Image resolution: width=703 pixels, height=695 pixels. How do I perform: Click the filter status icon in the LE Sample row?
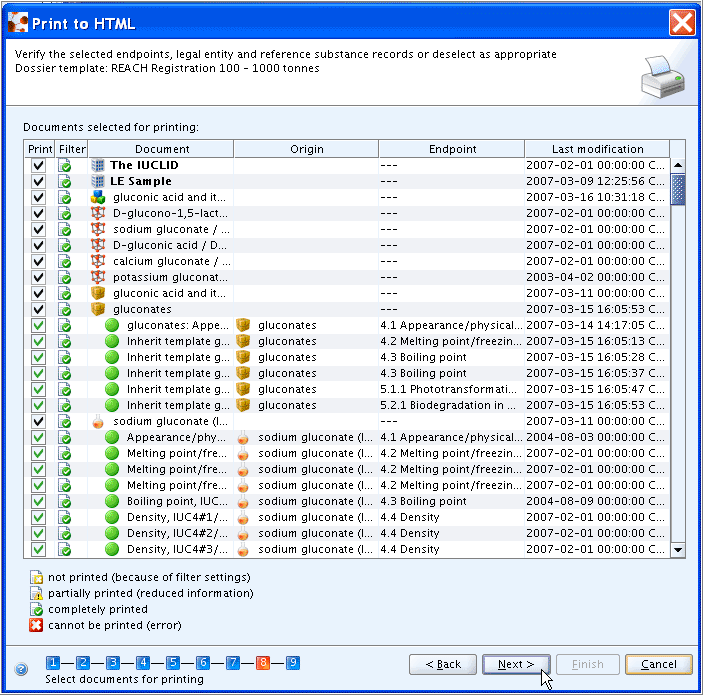click(x=65, y=182)
